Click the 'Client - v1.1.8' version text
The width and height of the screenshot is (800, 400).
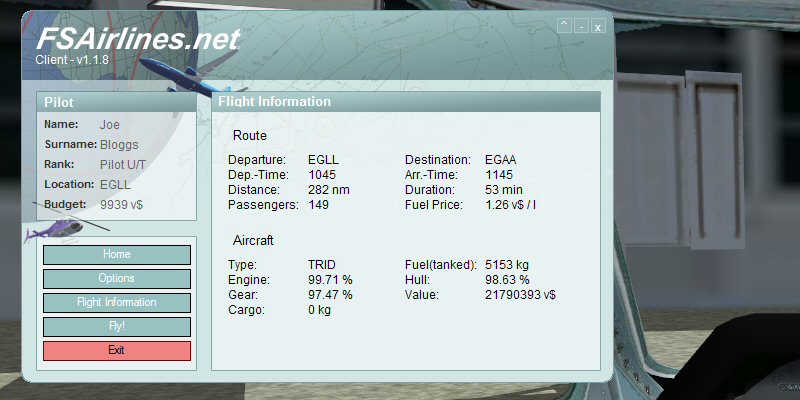pos(72,60)
